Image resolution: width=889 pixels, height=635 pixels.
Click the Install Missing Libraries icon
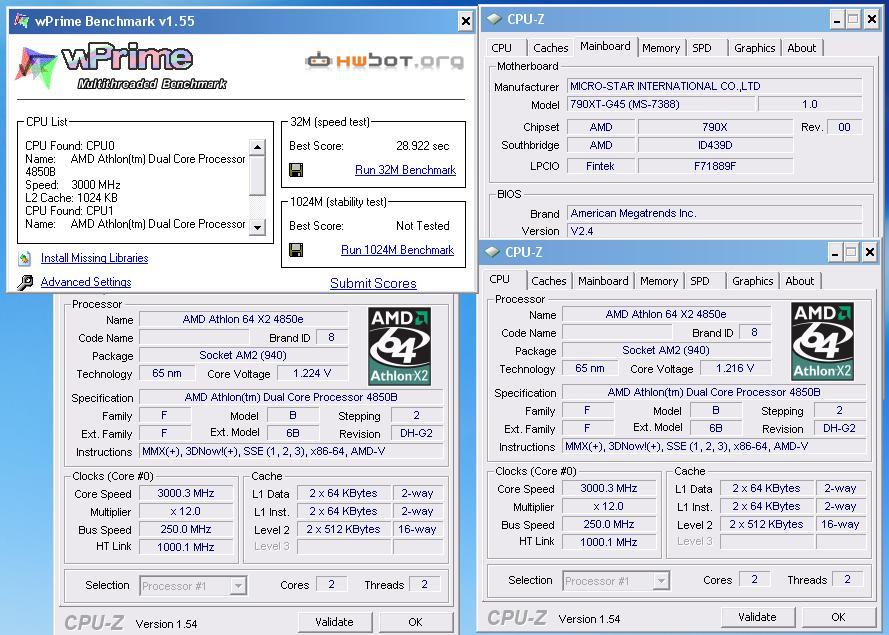click(x=24, y=259)
